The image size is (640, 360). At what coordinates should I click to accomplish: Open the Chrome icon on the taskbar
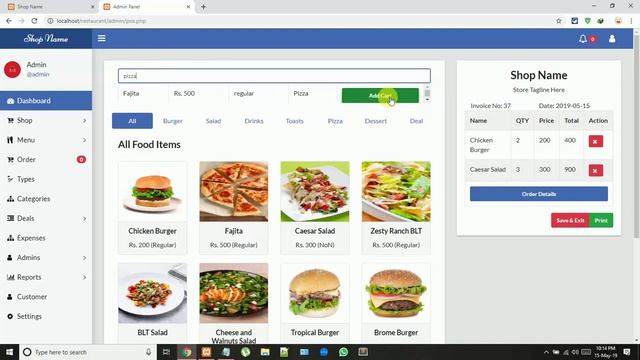(187, 352)
